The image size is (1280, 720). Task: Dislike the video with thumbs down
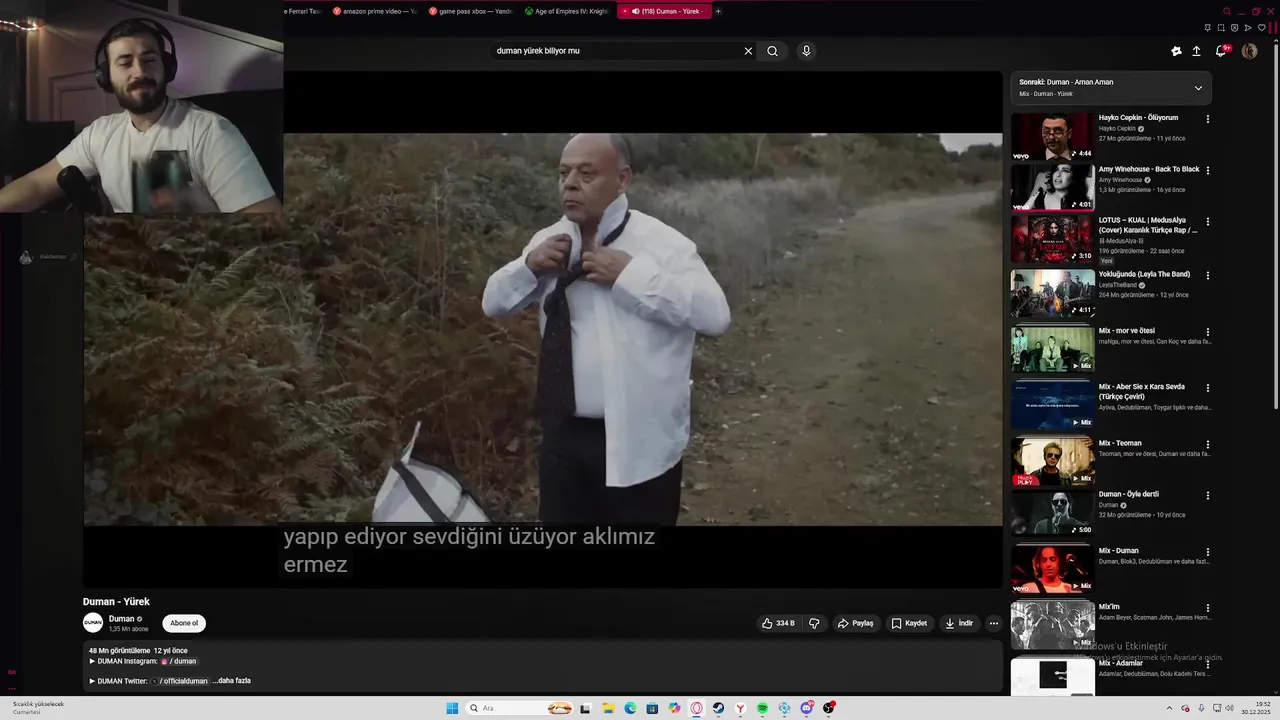point(814,623)
